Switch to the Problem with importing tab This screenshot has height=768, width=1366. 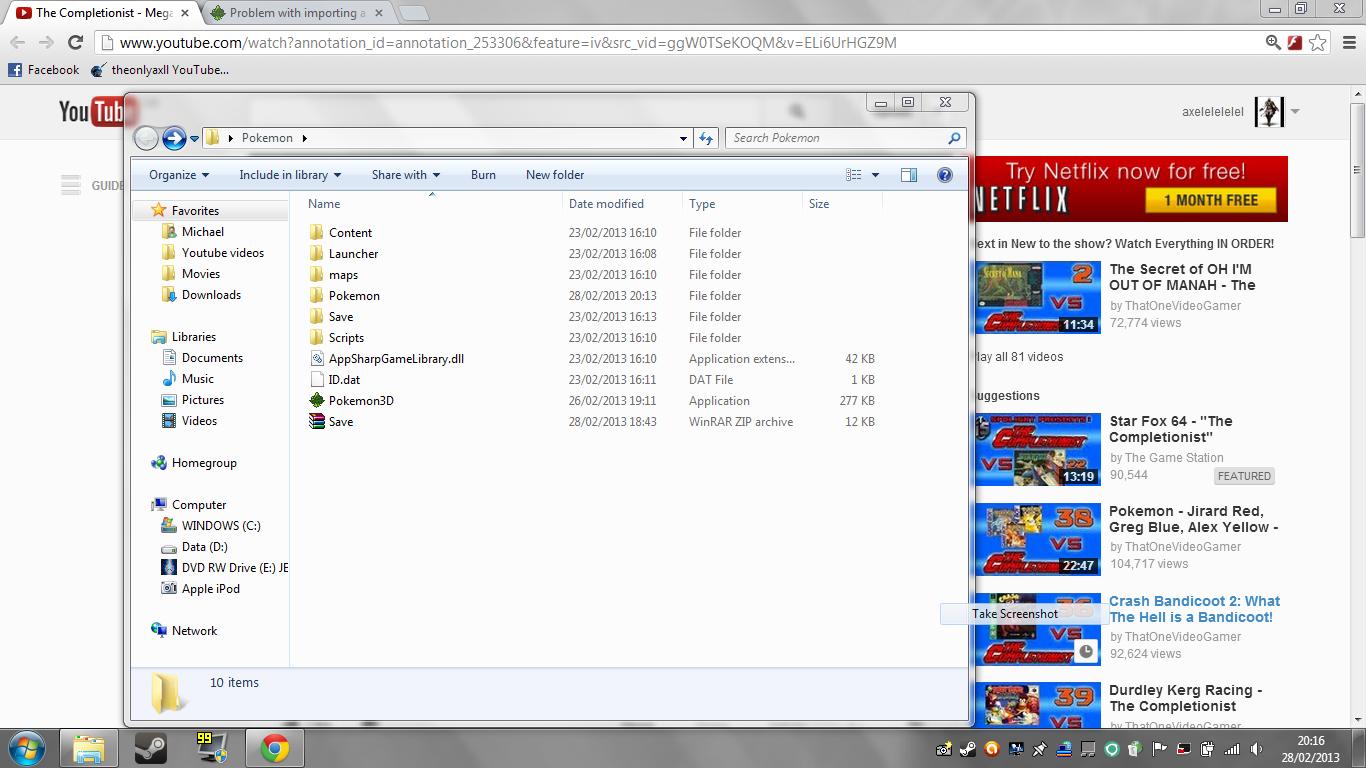pos(297,13)
